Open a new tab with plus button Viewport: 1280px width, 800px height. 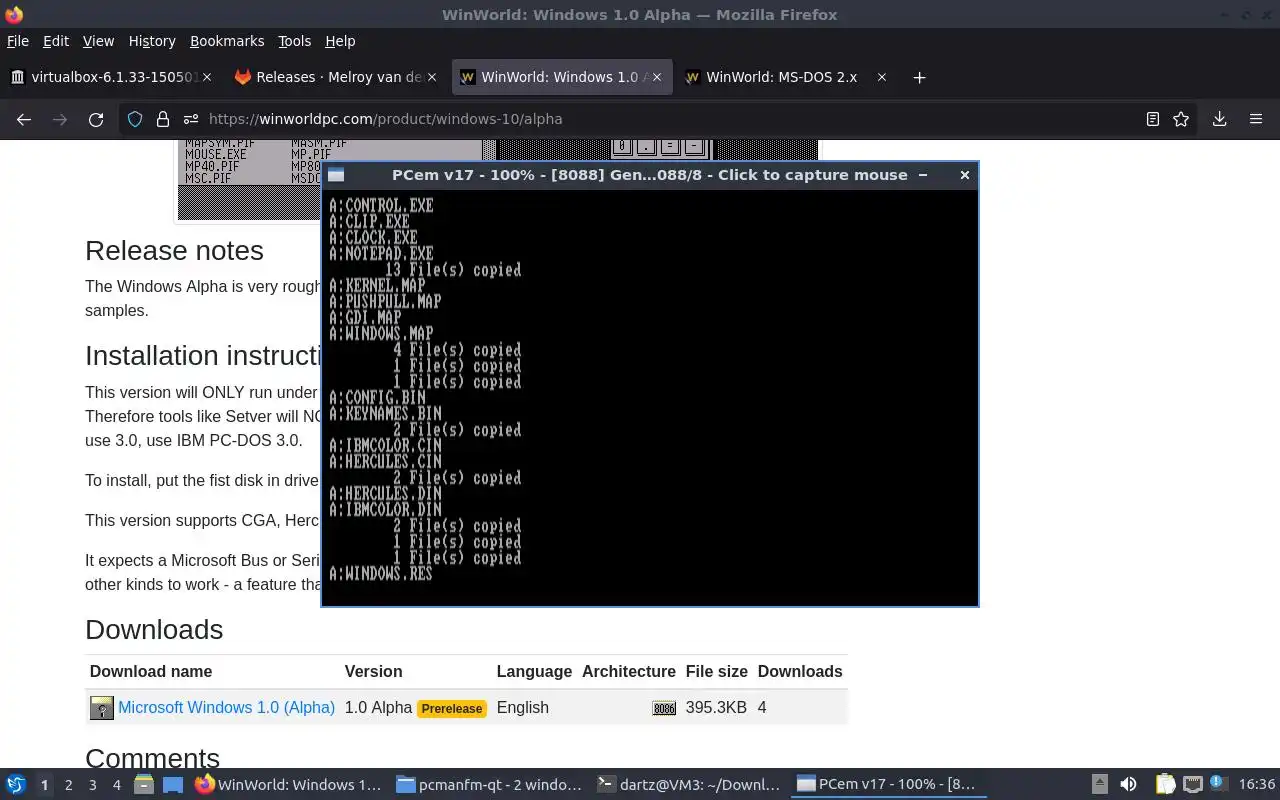click(919, 77)
